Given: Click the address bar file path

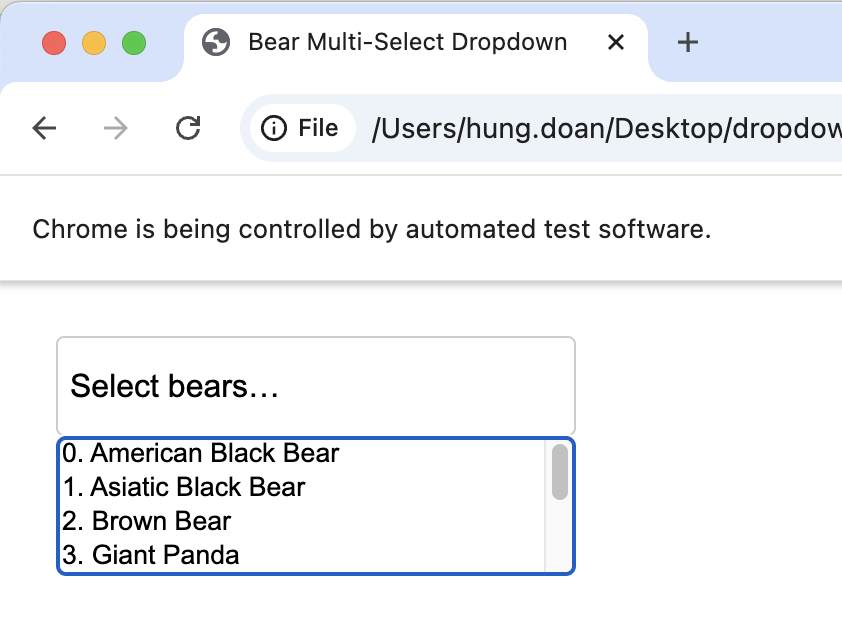Looking at the screenshot, I should 600,128.
